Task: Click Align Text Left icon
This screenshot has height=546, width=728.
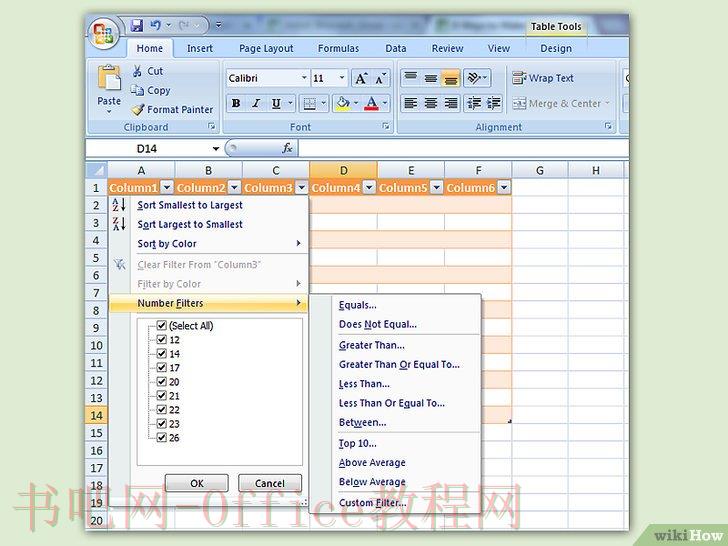Action: click(411, 103)
